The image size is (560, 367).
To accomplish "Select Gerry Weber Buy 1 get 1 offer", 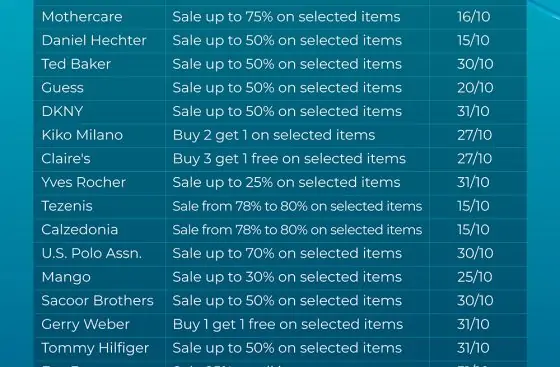I will (288, 325).
